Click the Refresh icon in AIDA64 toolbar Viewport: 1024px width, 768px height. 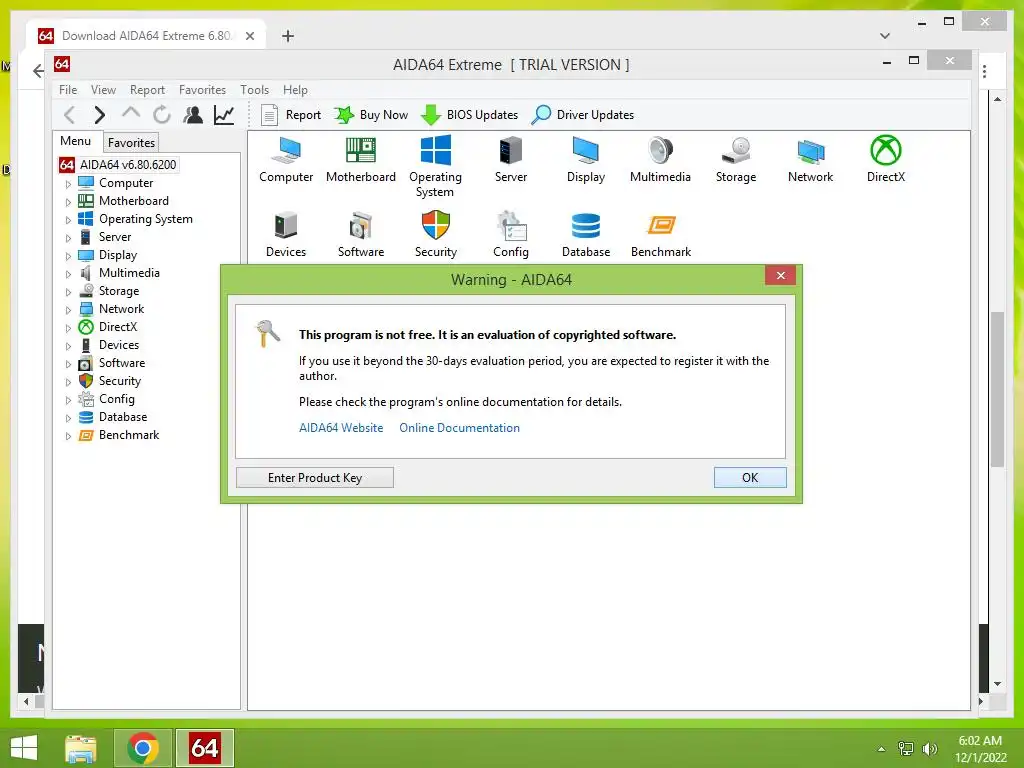(x=161, y=115)
